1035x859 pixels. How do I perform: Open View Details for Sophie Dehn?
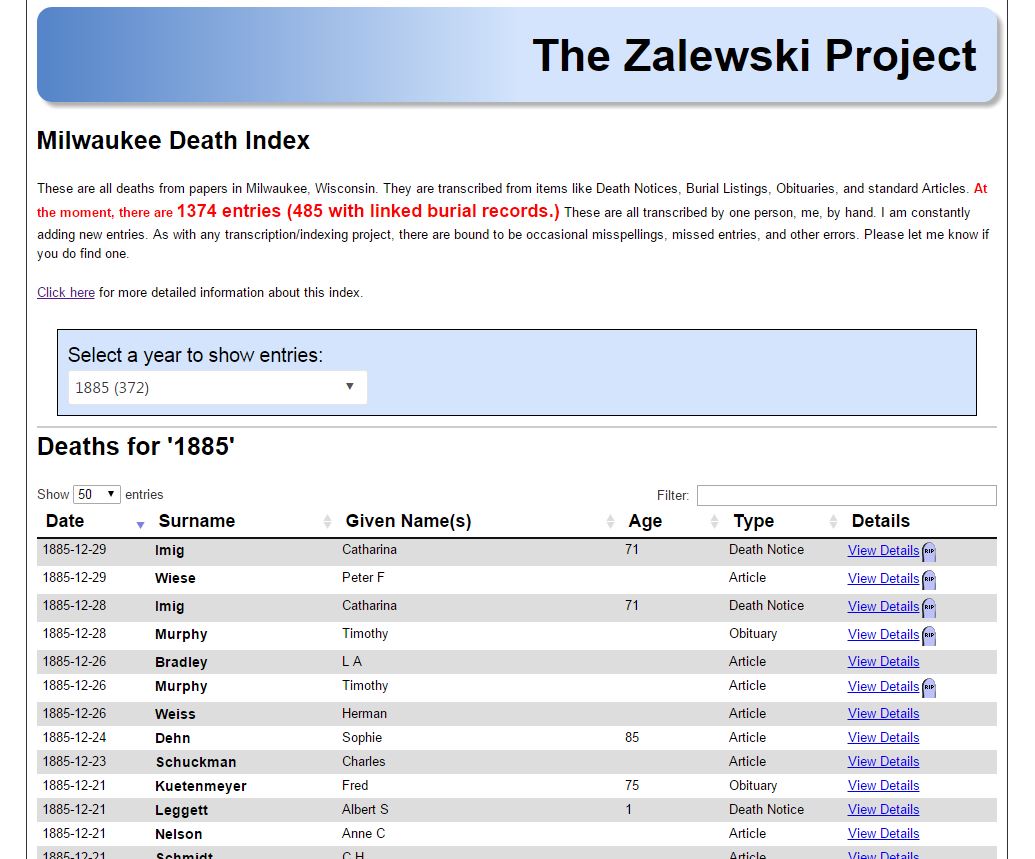click(883, 738)
